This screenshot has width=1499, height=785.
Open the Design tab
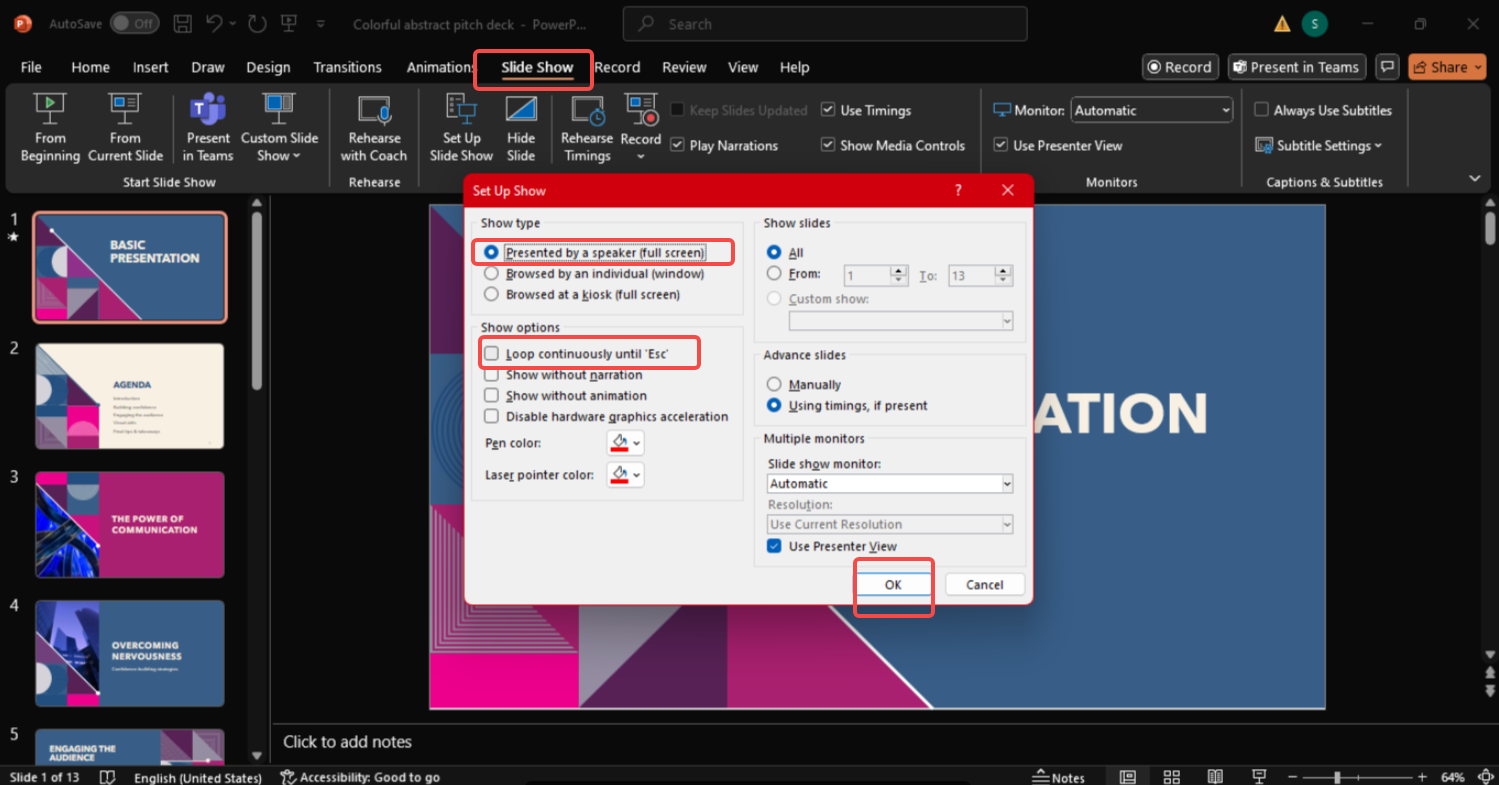[x=268, y=67]
